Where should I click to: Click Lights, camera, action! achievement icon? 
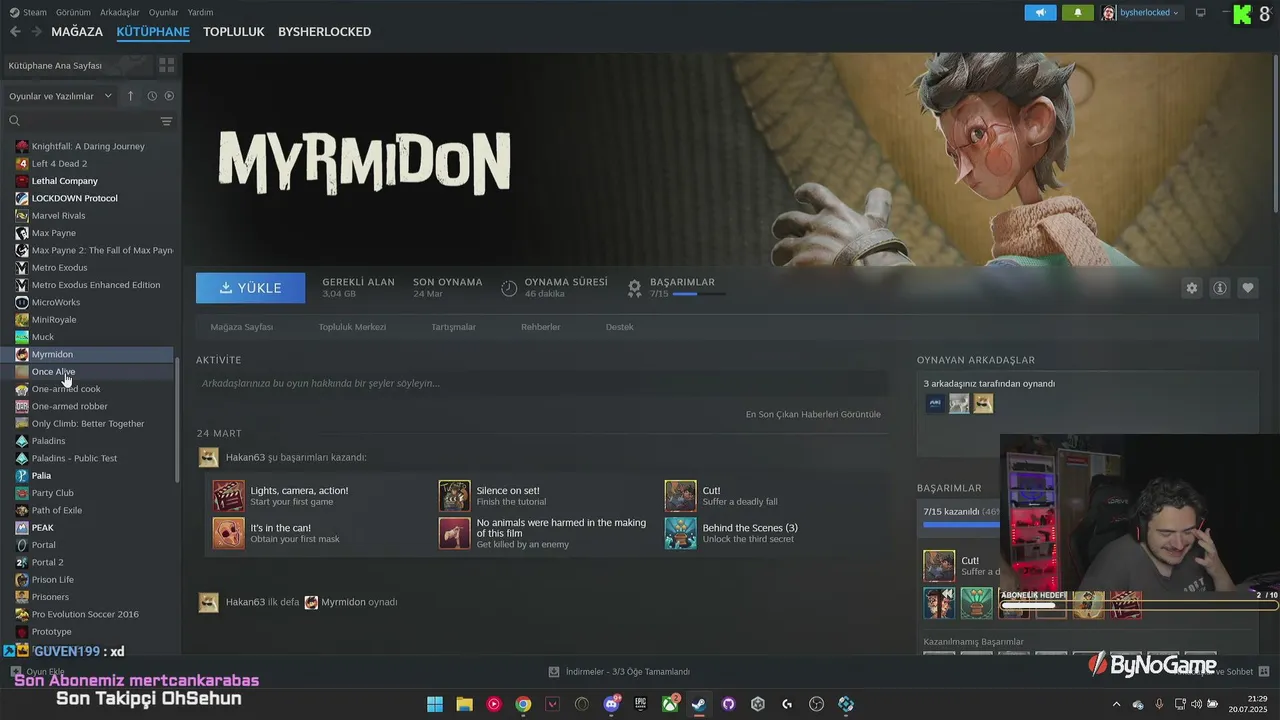click(229, 496)
